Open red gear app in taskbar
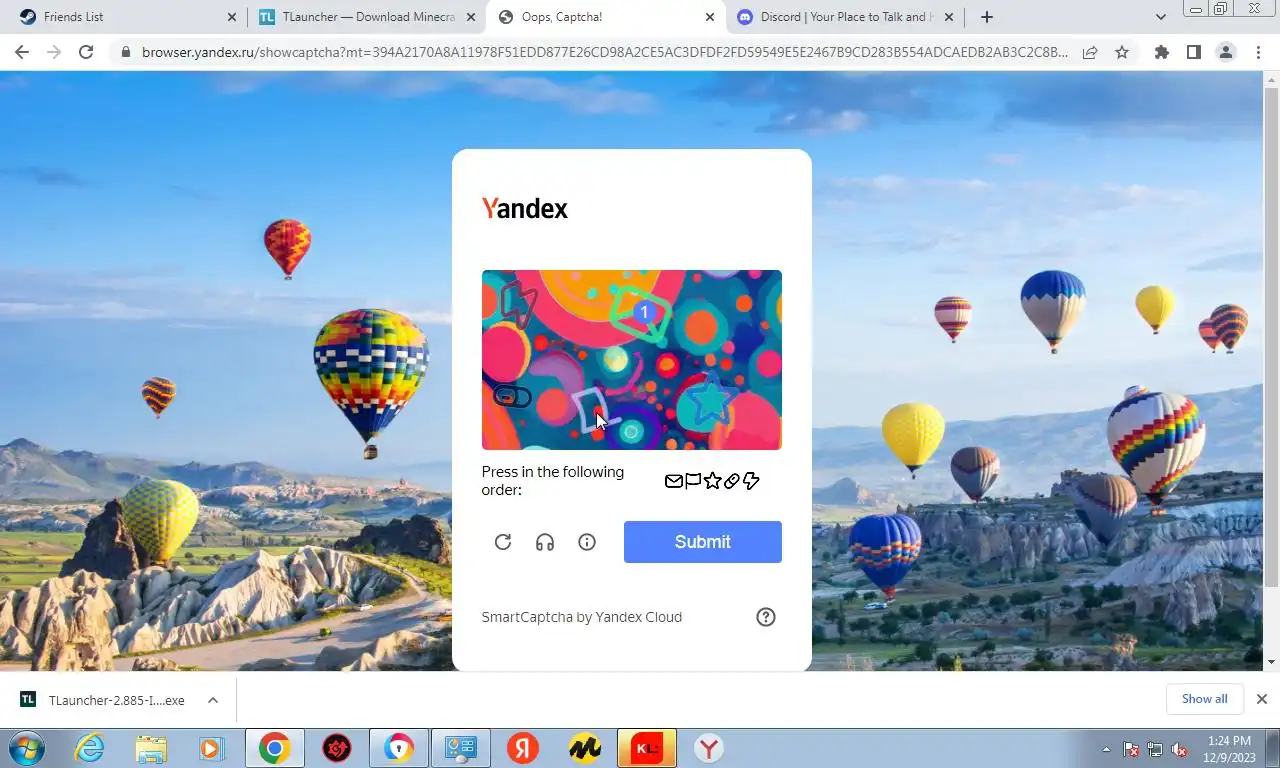 tap(337, 748)
